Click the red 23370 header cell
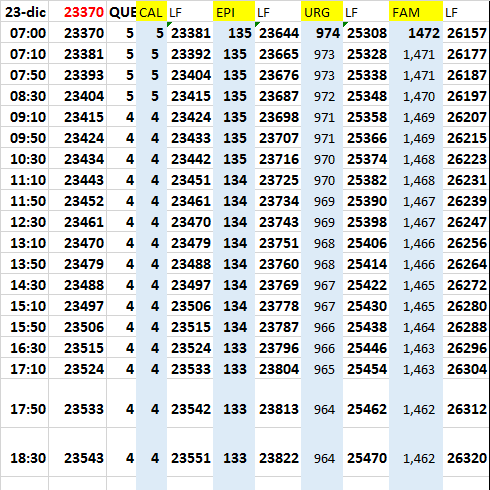Screen dimensions: 490x490 tap(78, 12)
